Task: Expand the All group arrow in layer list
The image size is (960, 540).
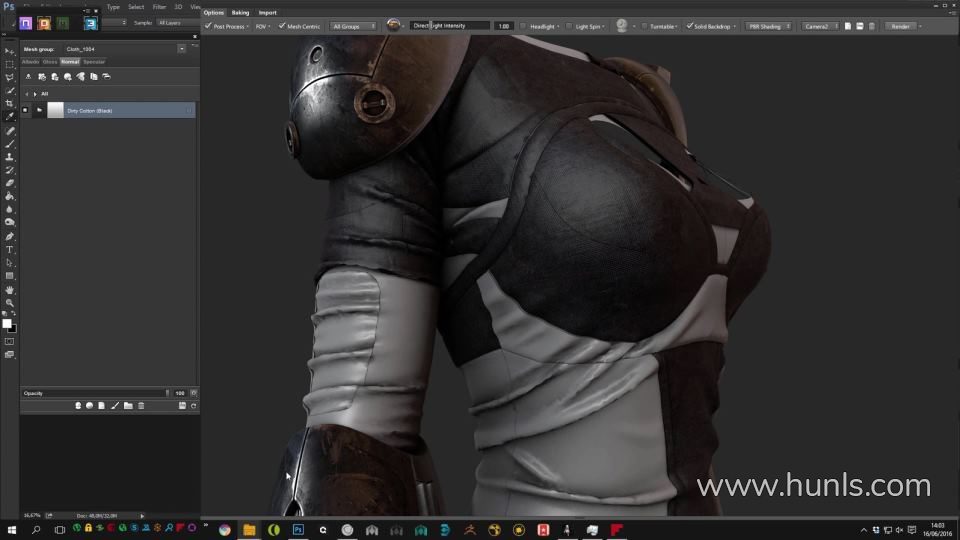Action: click(x=35, y=94)
